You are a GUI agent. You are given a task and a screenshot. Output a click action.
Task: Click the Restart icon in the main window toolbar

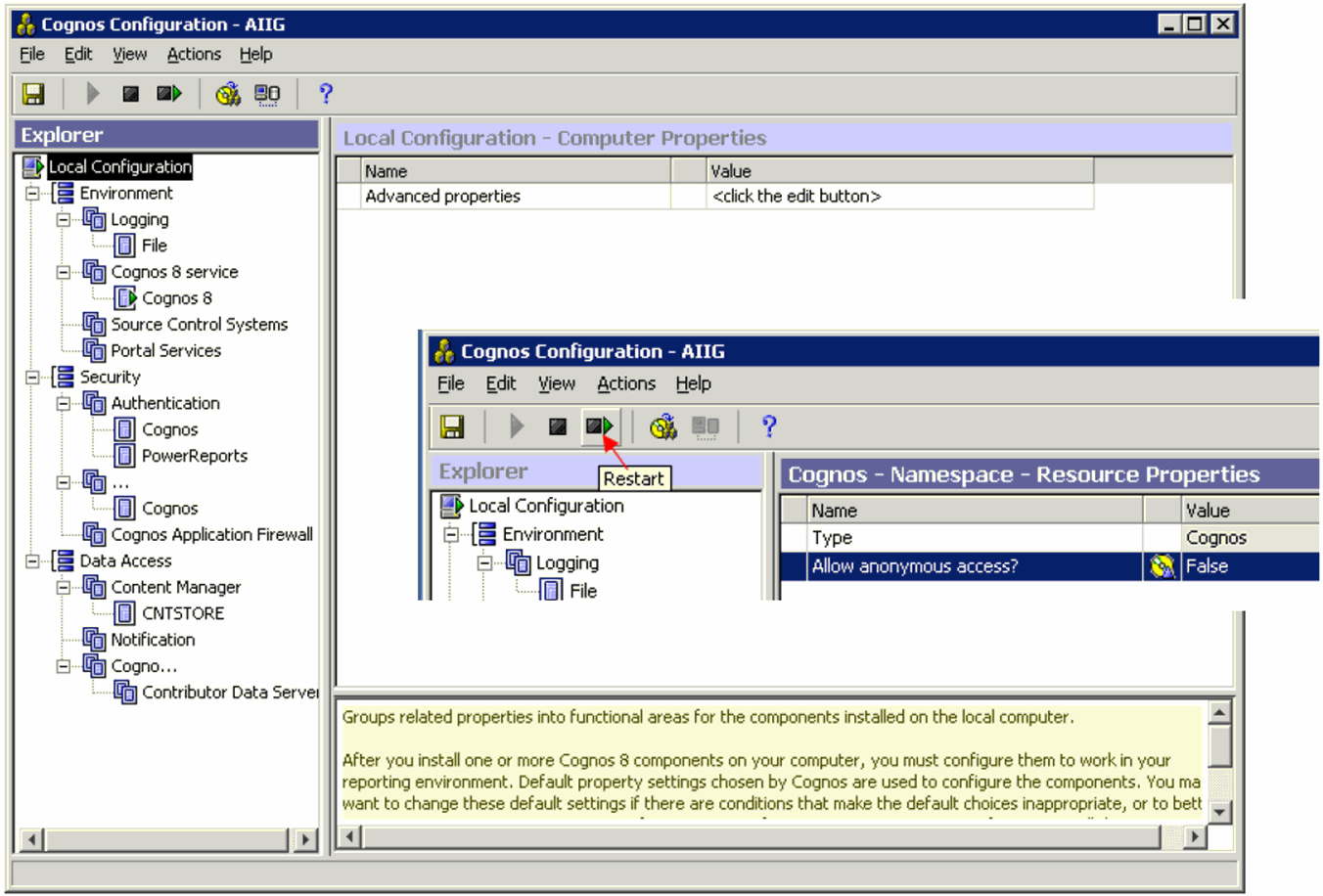(x=169, y=94)
